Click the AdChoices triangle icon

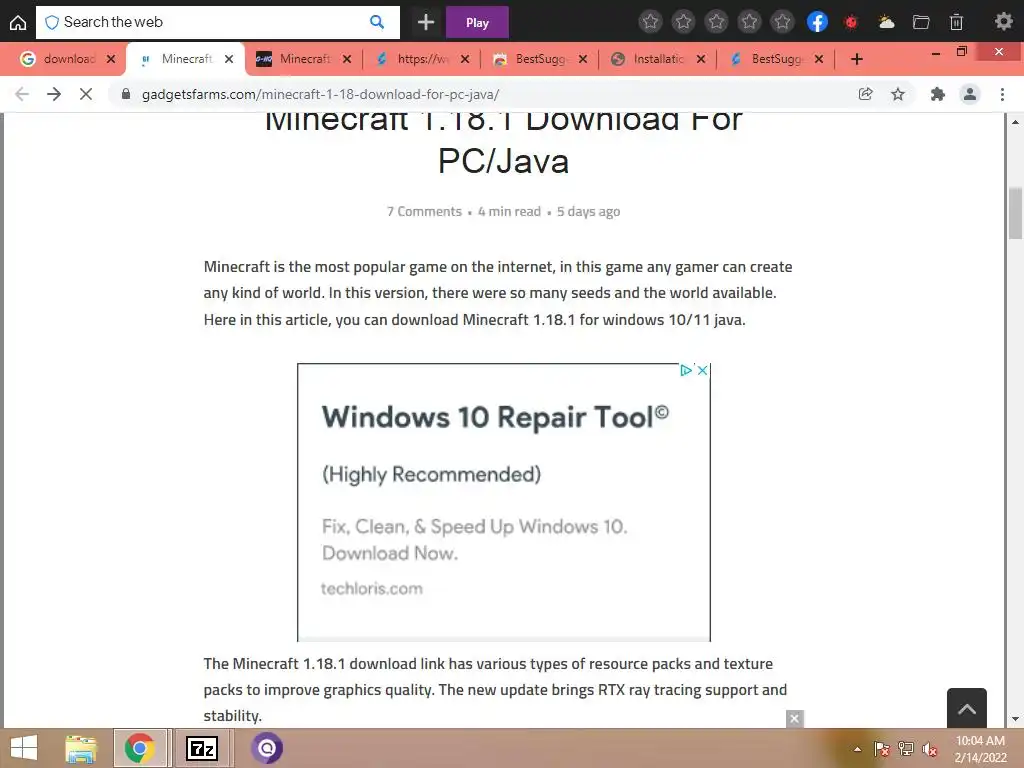(686, 370)
